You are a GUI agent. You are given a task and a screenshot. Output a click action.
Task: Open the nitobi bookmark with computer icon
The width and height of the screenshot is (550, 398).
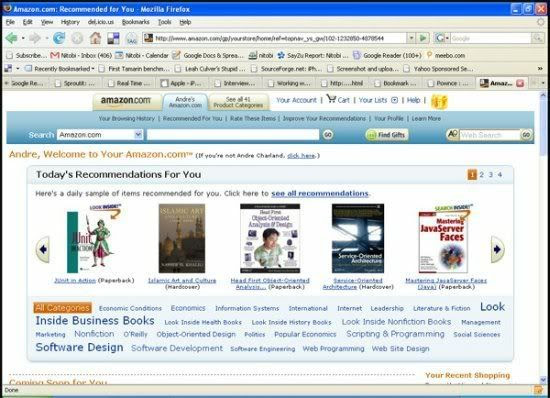(x=261, y=55)
